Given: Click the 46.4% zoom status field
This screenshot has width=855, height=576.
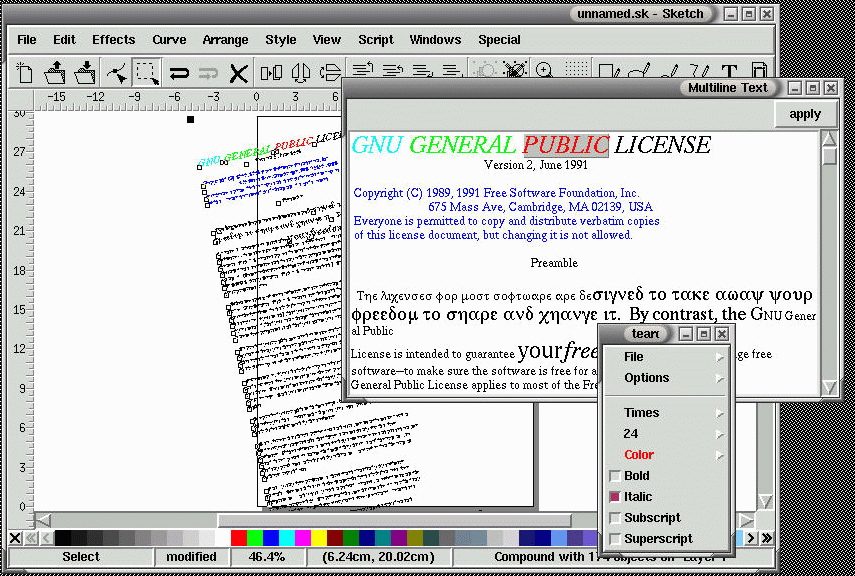Looking at the screenshot, I should pyautogui.click(x=267, y=557).
